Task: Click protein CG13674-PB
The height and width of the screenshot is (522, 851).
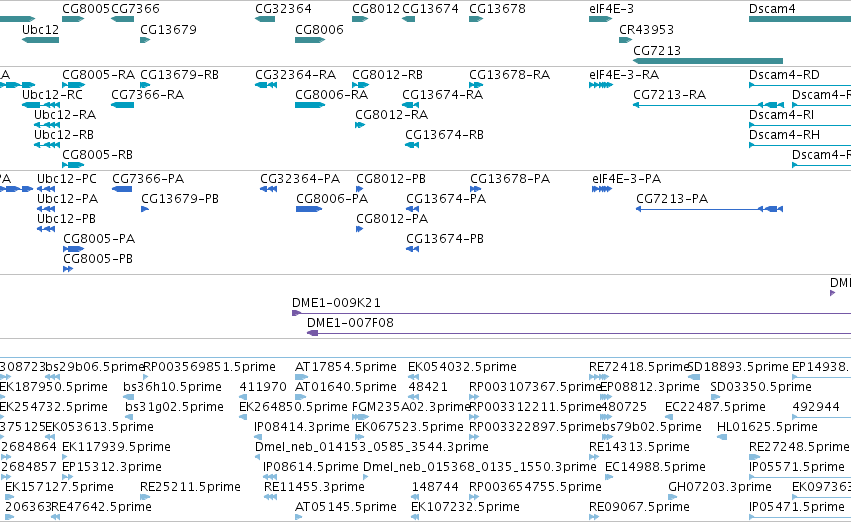Action: 412,249
